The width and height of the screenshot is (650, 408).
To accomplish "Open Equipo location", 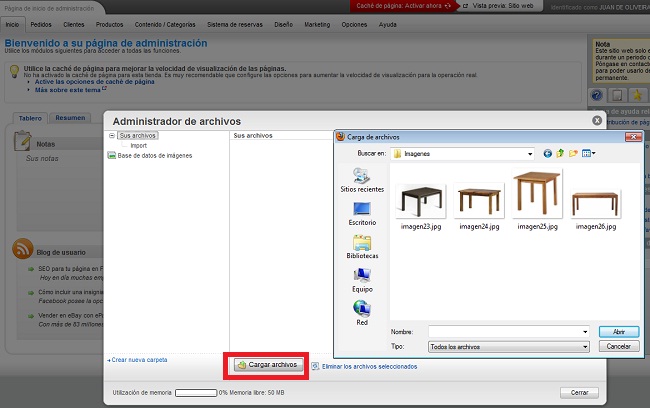I will click(362, 280).
